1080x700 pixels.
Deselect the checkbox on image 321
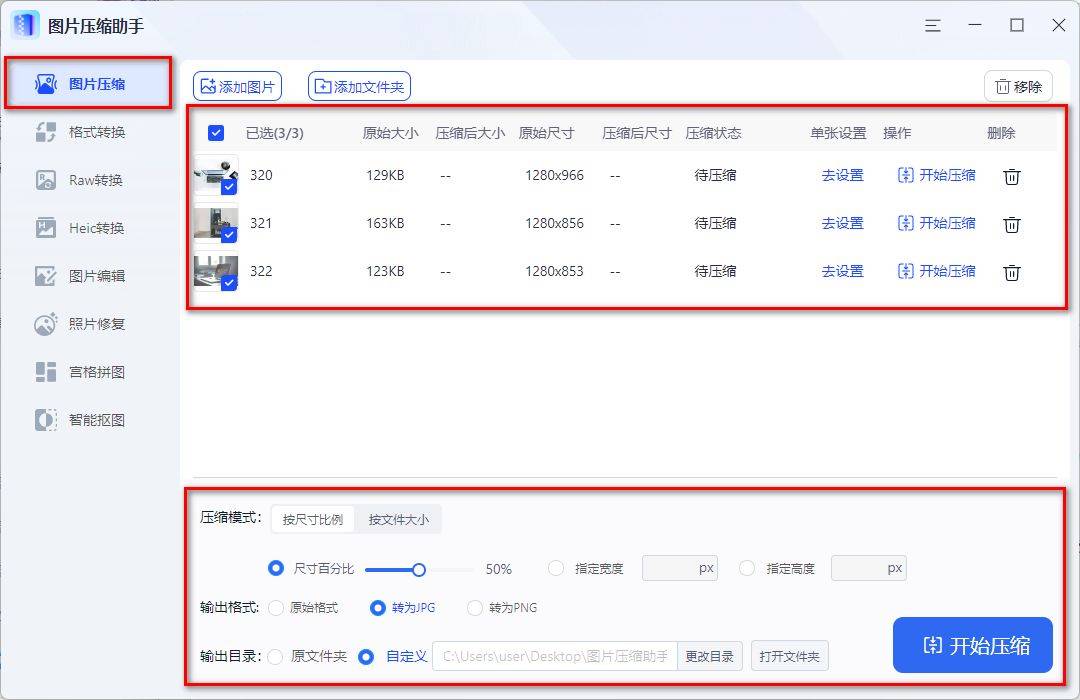(228, 236)
